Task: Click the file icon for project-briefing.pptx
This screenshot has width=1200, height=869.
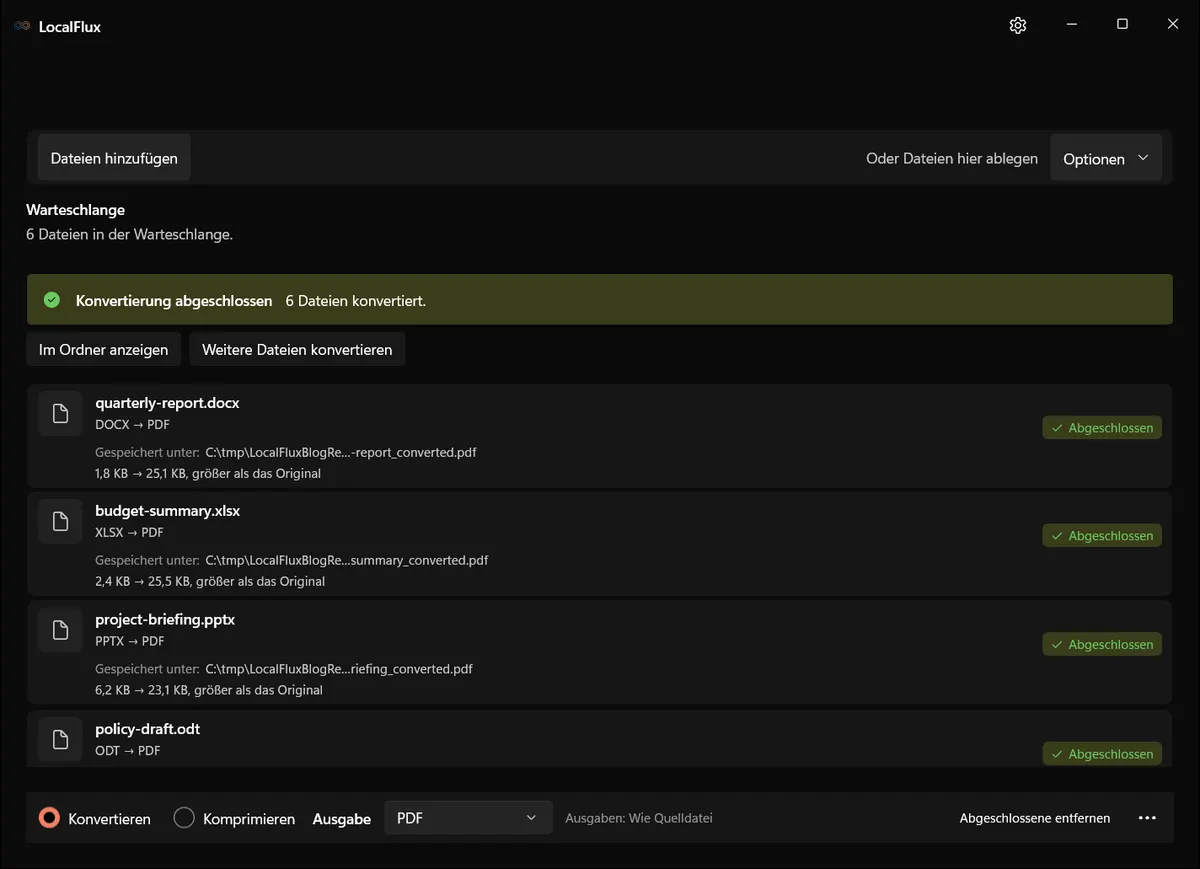Action: pyautogui.click(x=60, y=630)
